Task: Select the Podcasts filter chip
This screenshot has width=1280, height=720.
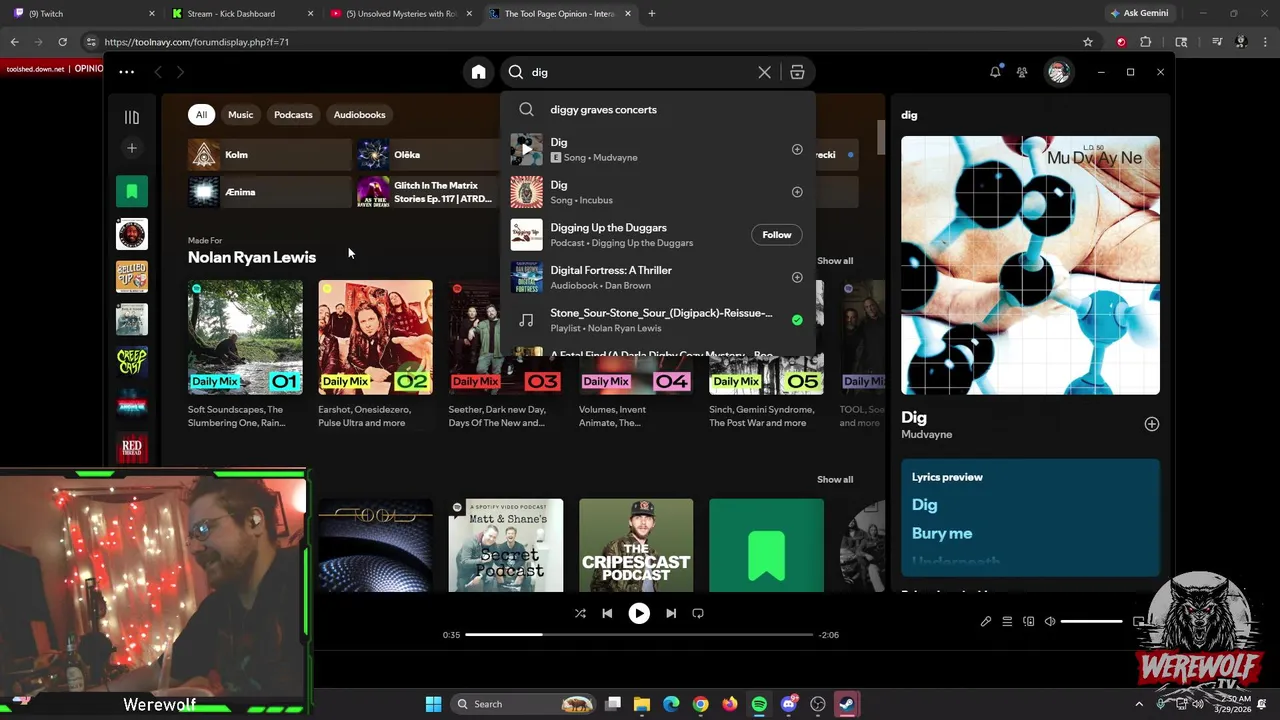Action: pos(293,114)
